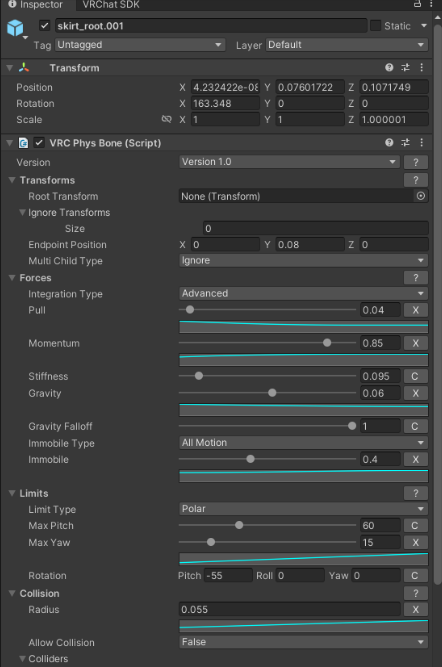Open the Limit Type Polar dropdown

(x=303, y=509)
